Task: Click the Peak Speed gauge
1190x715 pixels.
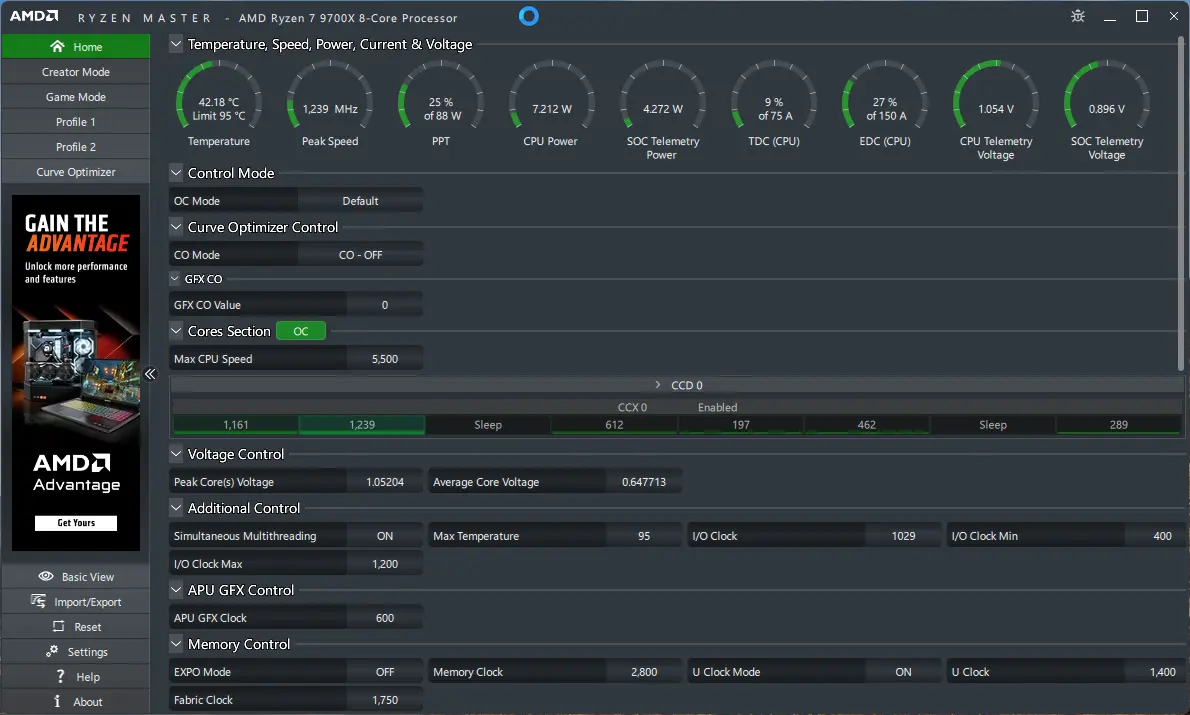Action: click(x=330, y=103)
